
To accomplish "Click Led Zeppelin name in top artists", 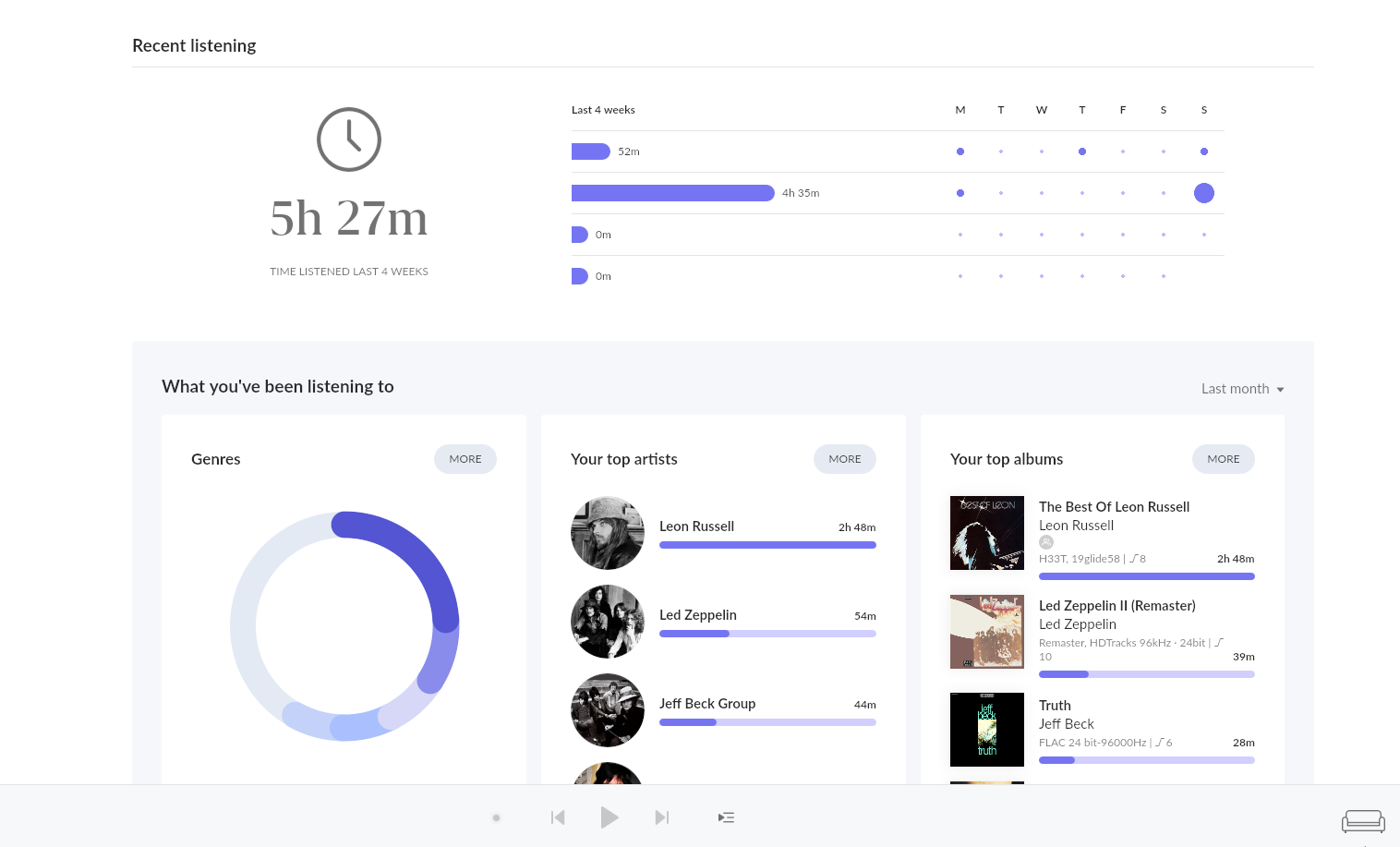I will point(698,615).
